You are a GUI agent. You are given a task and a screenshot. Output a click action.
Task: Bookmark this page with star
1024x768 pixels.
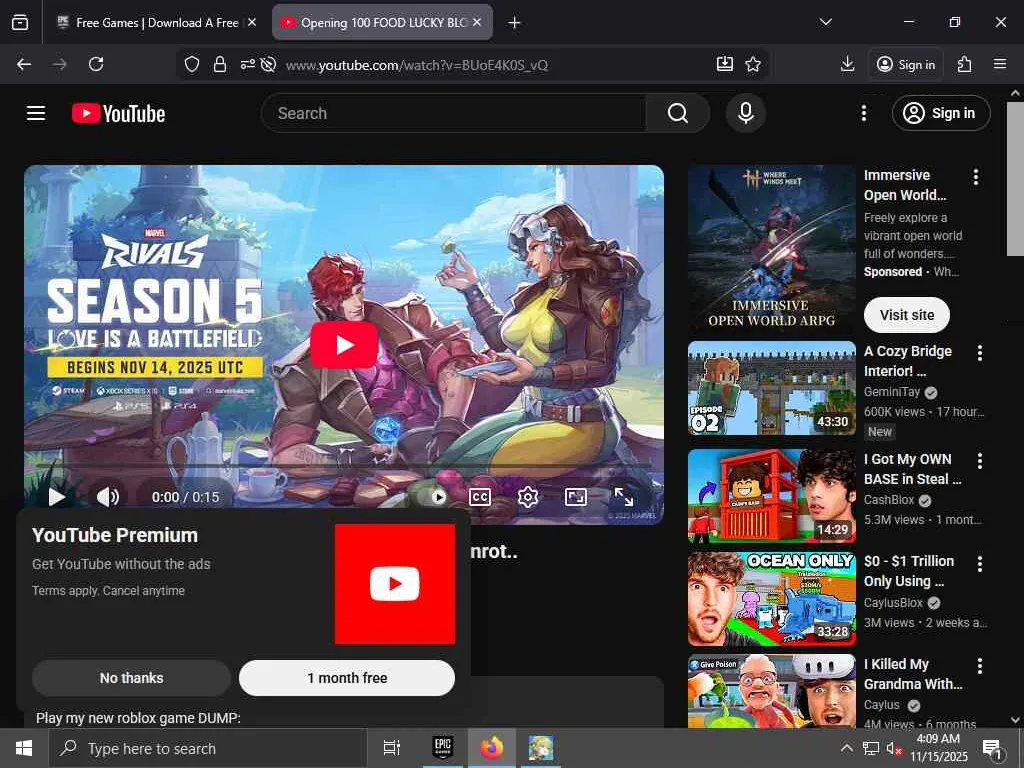(x=753, y=64)
